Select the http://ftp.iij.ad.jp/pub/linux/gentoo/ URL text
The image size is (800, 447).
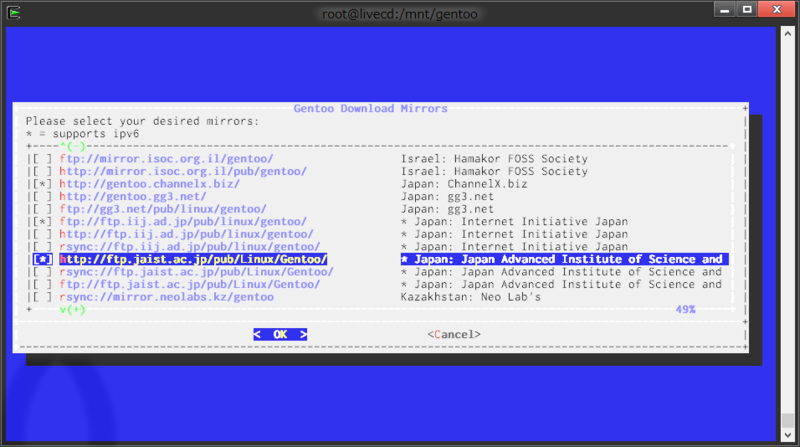186,234
